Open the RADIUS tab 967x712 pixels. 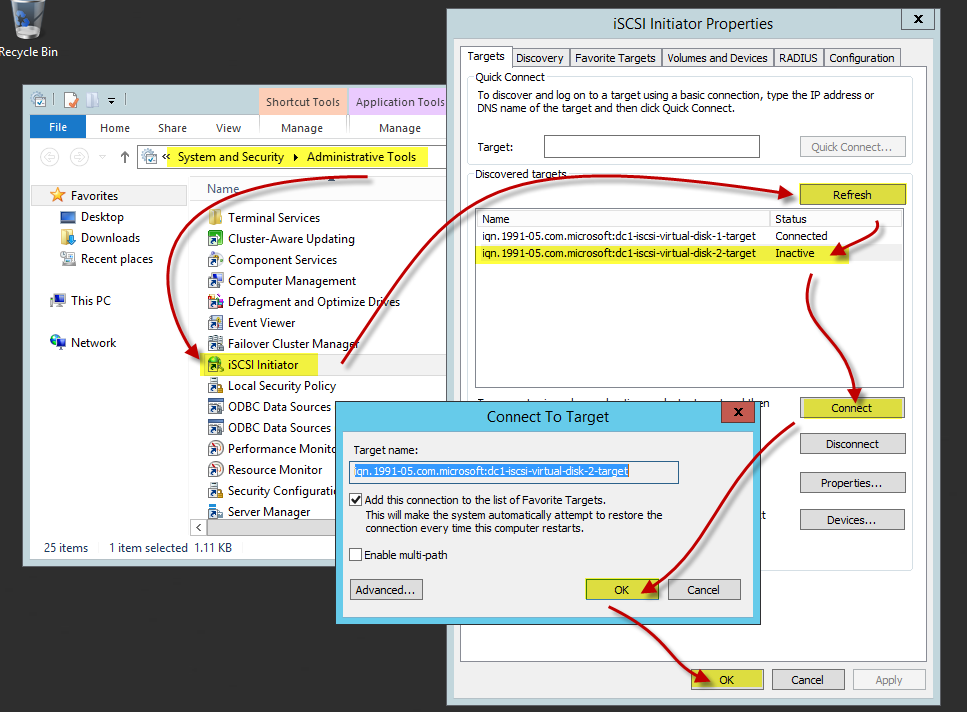click(x=798, y=58)
